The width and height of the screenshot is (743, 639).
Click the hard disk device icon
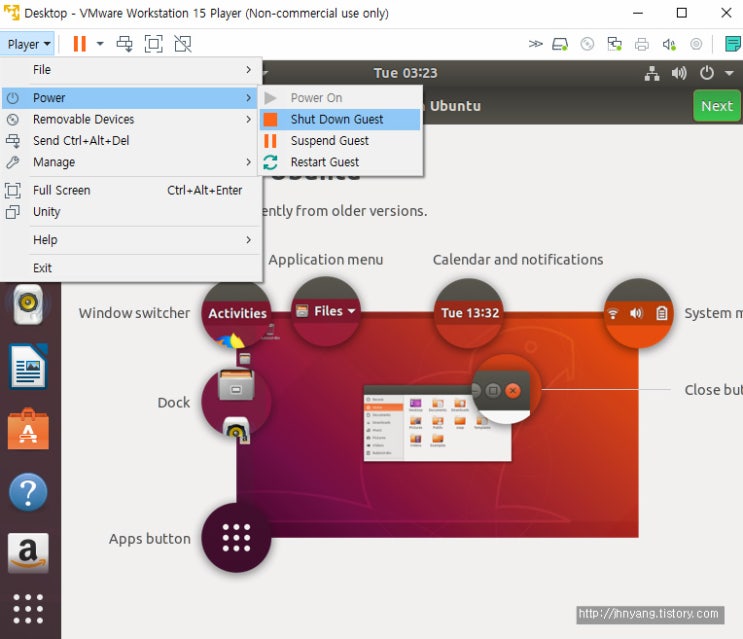point(560,45)
